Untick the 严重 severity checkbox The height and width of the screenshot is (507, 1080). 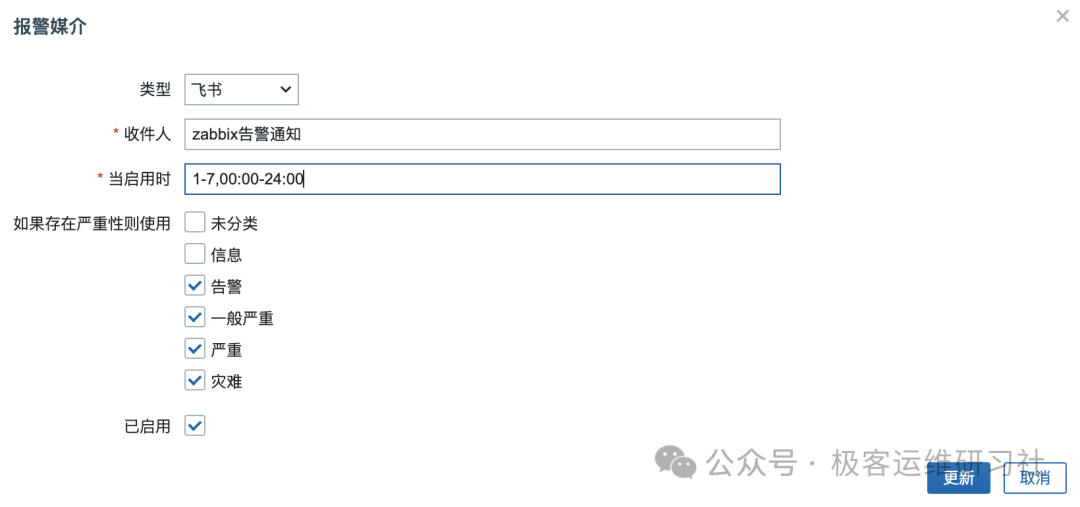(195, 349)
